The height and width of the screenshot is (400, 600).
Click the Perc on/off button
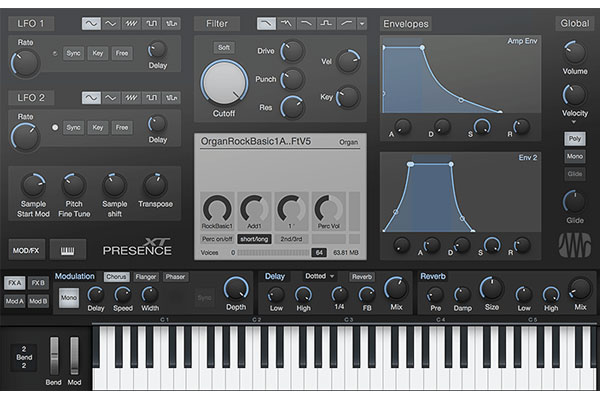click(x=217, y=239)
